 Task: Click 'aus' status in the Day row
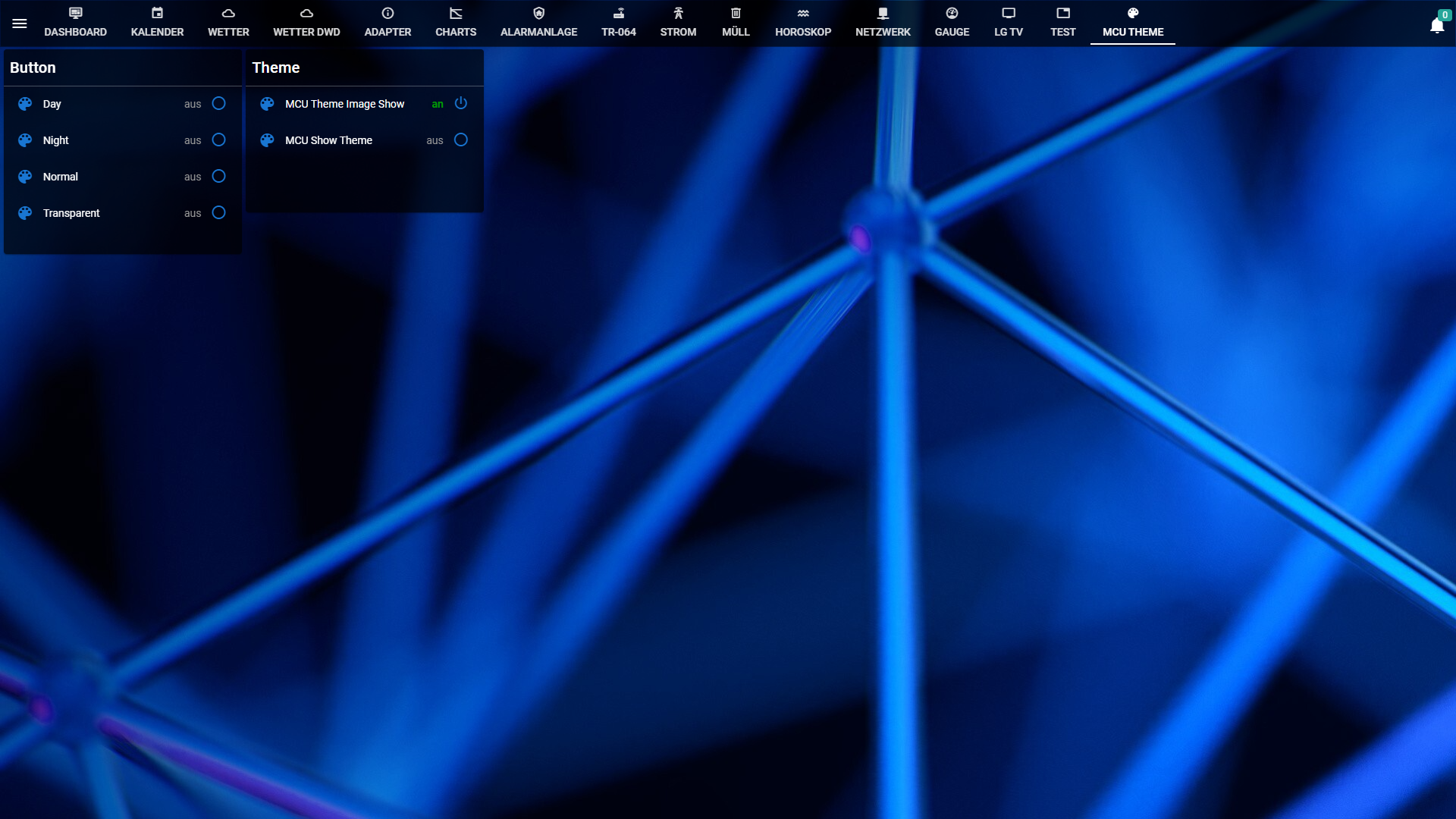[193, 104]
